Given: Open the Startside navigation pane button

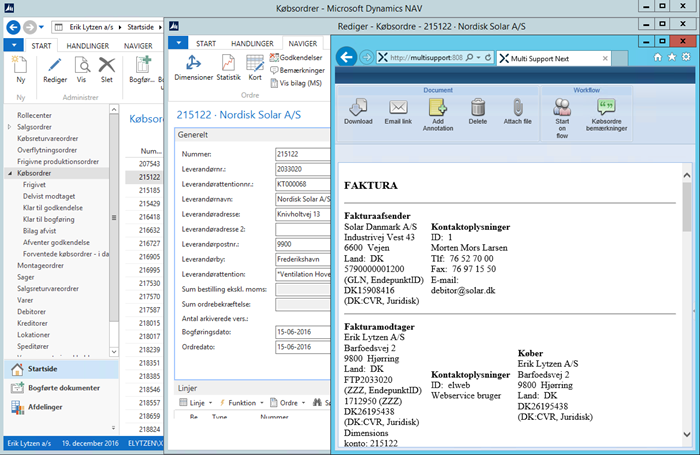Looking at the screenshot, I should (61, 369).
